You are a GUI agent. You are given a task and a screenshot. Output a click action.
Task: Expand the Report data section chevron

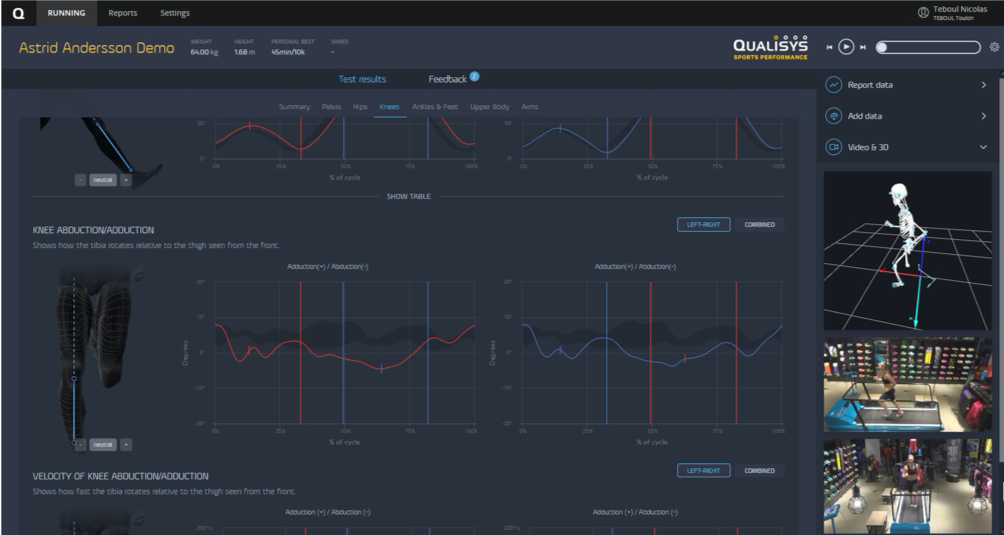(983, 85)
